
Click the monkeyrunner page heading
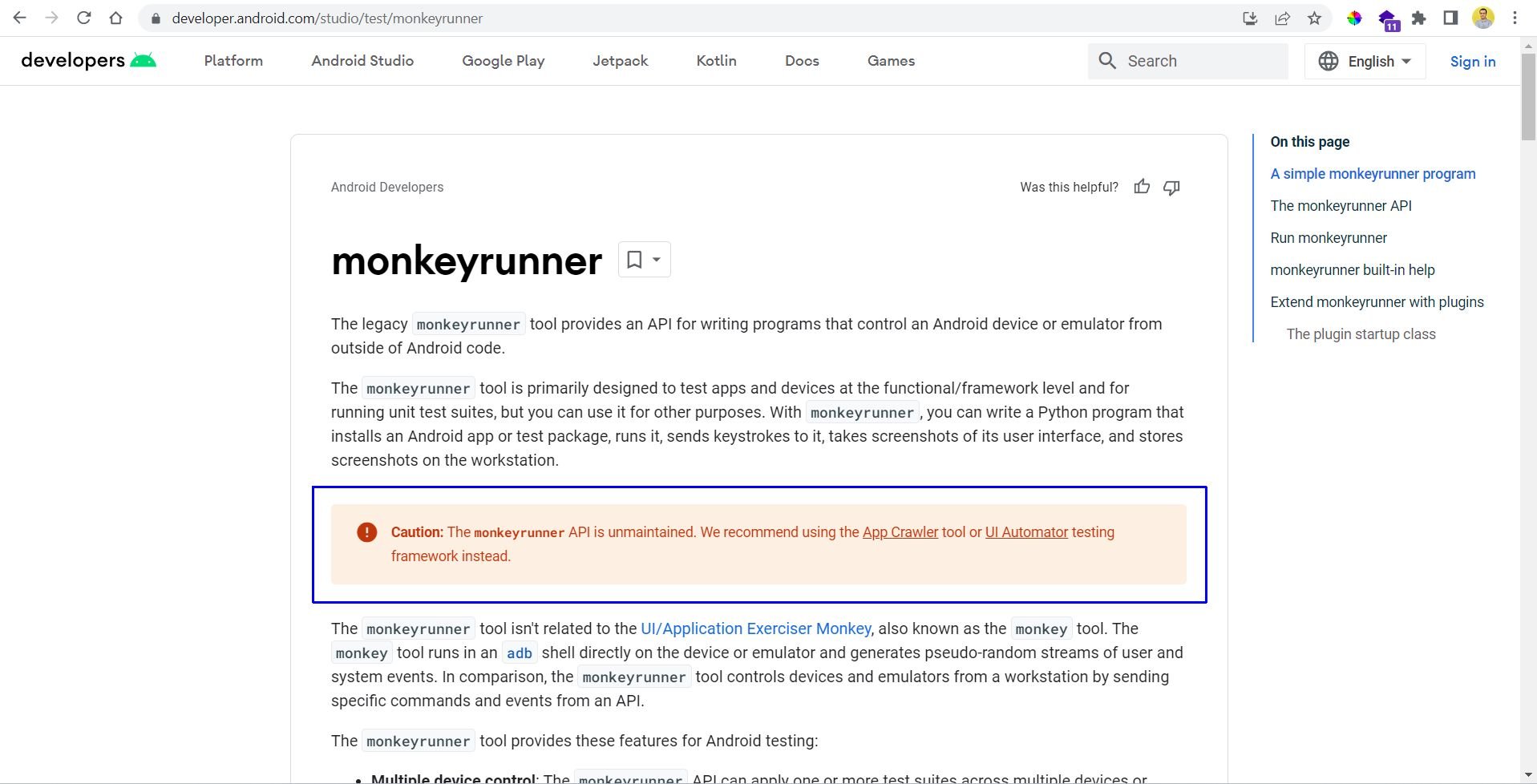click(467, 261)
